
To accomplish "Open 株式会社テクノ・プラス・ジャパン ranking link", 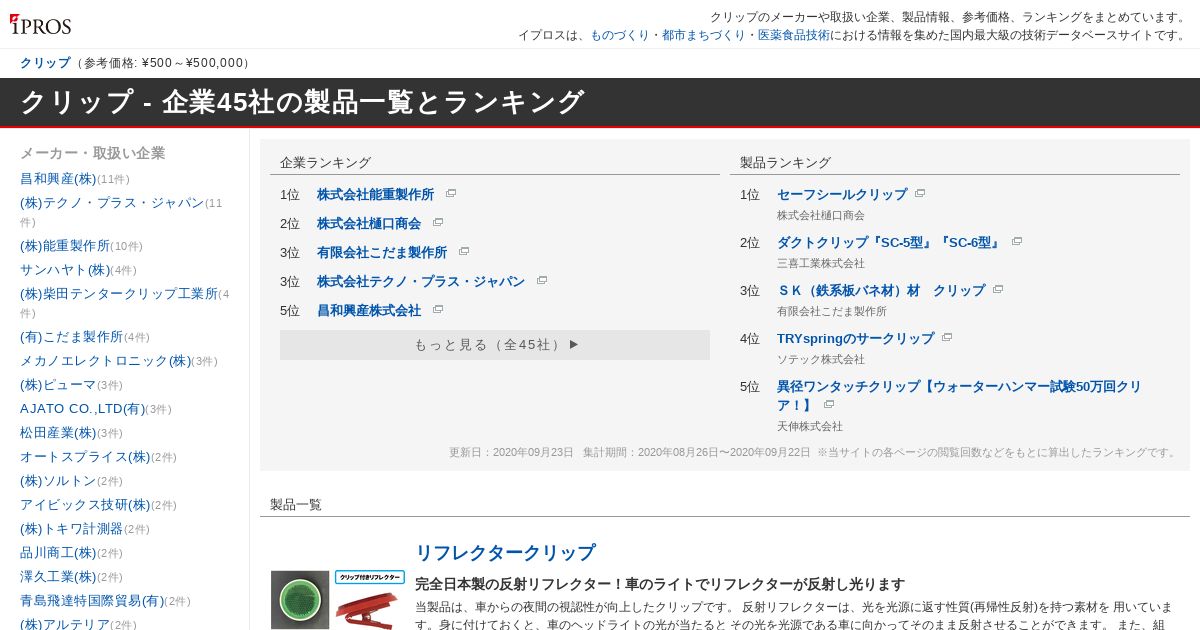I will click(x=421, y=282).
